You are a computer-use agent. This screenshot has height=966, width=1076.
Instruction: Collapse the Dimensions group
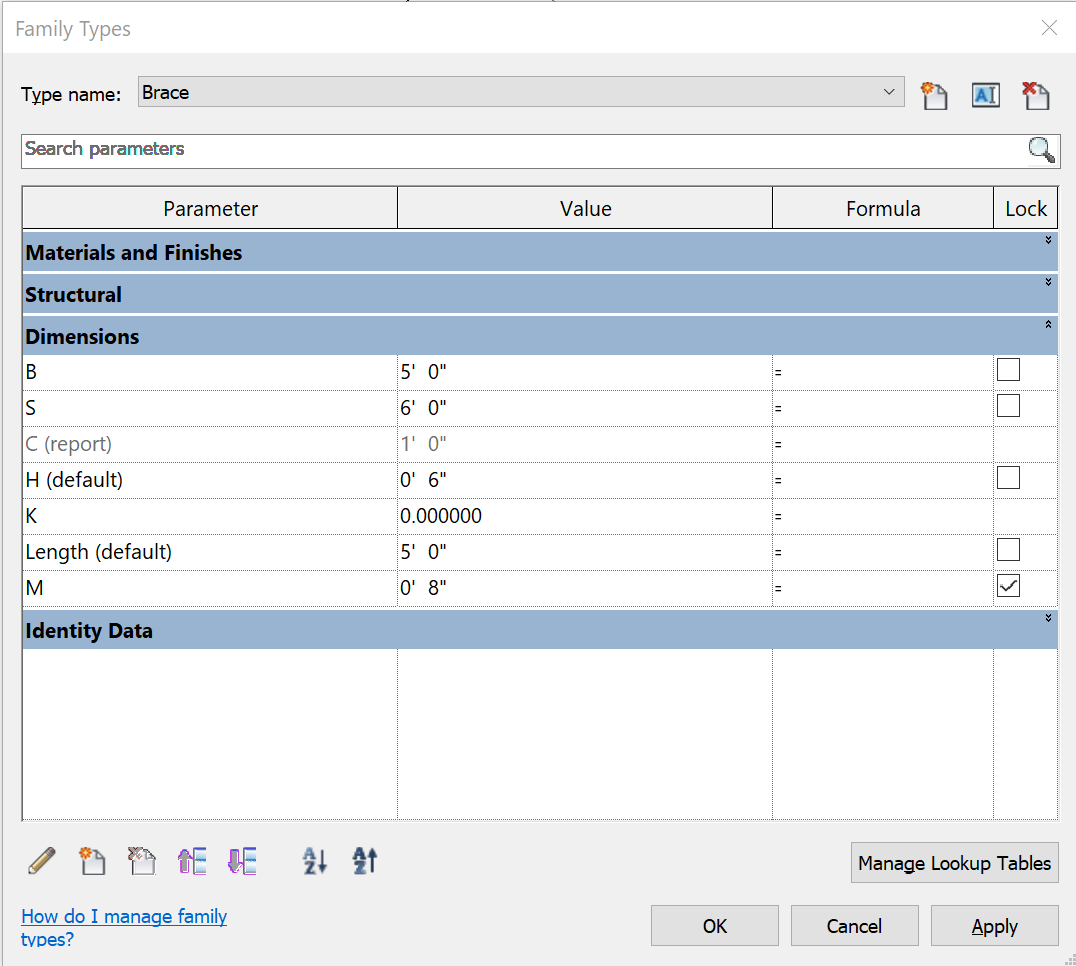pos(1048,325)
